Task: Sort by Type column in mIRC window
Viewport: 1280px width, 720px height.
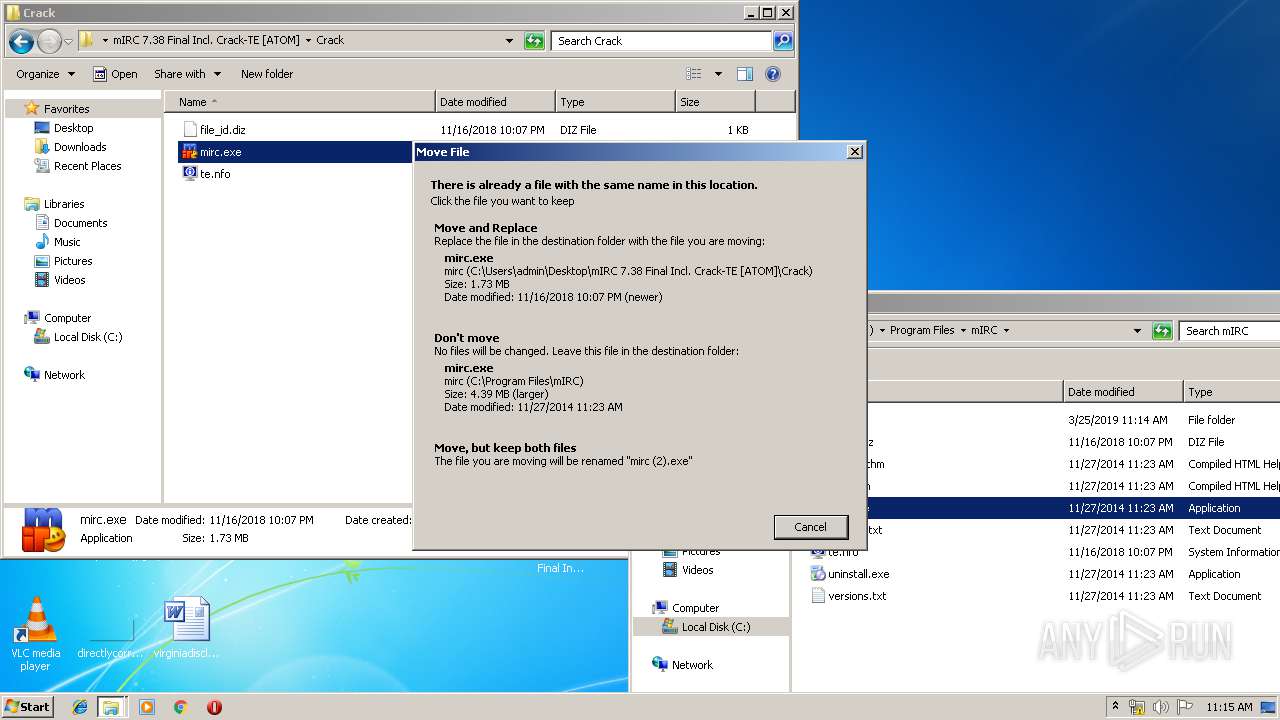Action: coord(1232,392)
